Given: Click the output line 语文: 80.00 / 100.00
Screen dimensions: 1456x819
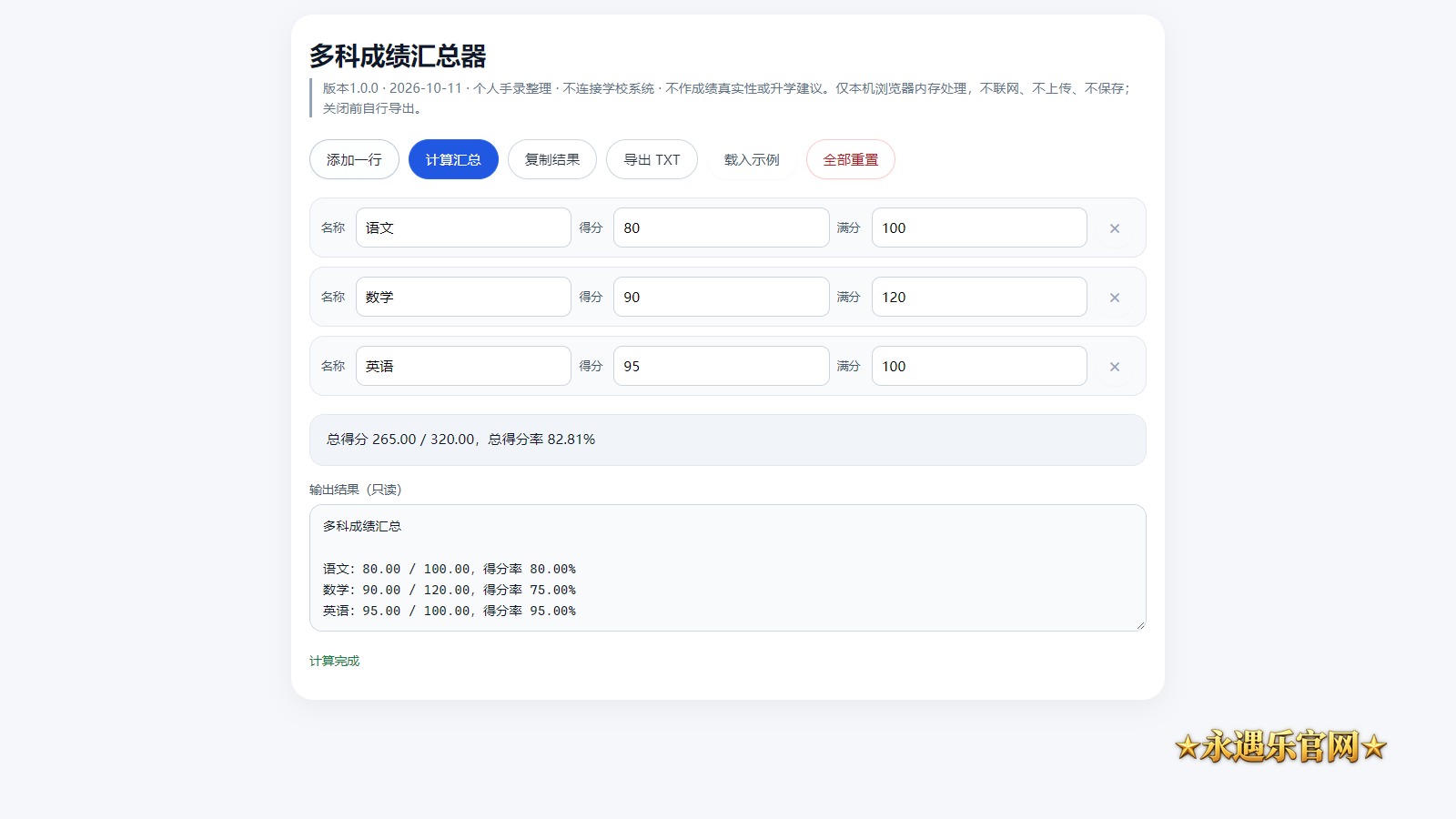Looking at the screenshot, I should pyautogui.click(x=397, y=569).
